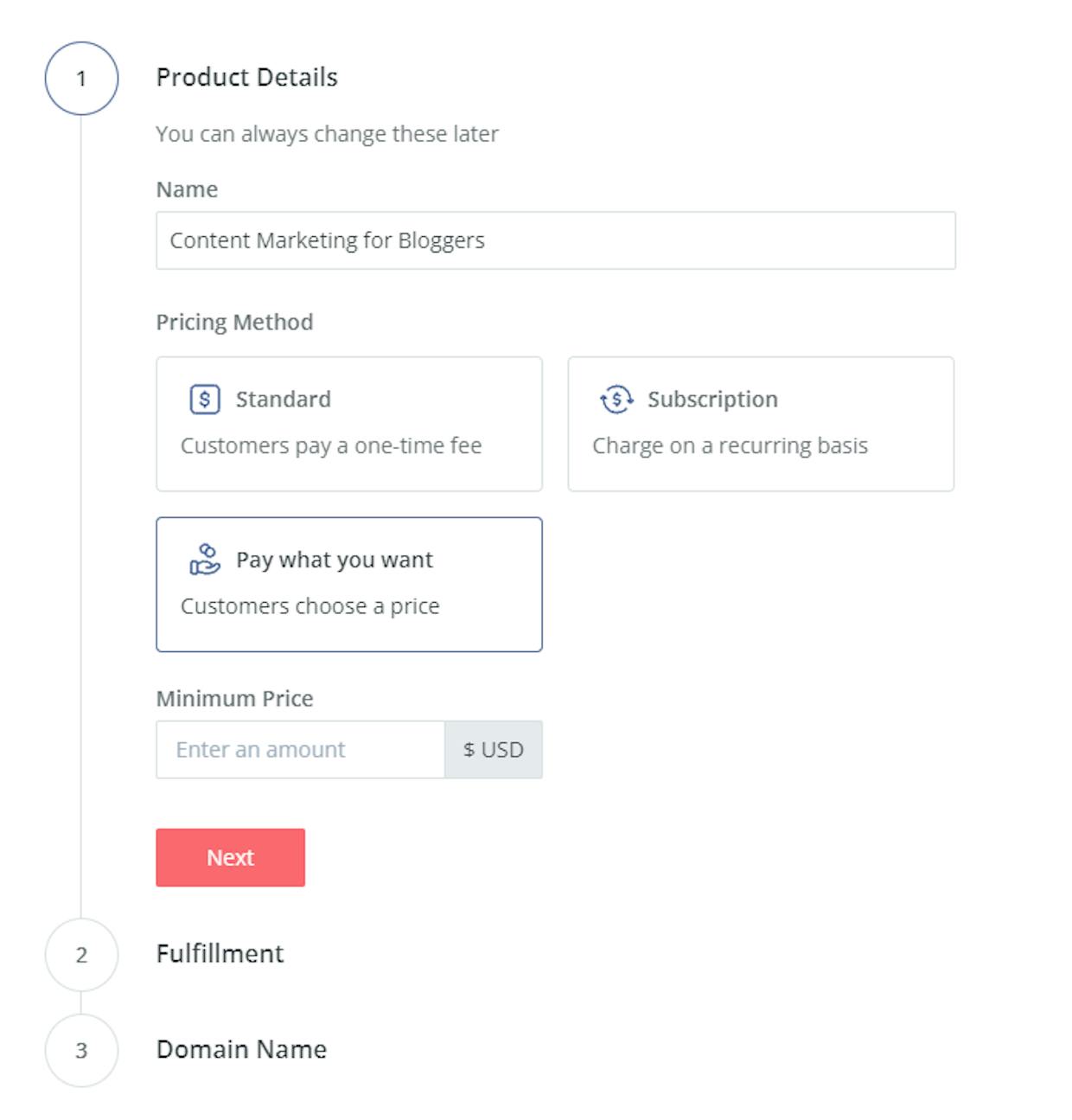Image resolution: width=1072 pixels, height=1120 pixels.
Task: Click the step 3 circle marker
Action: pos(81,1051)
